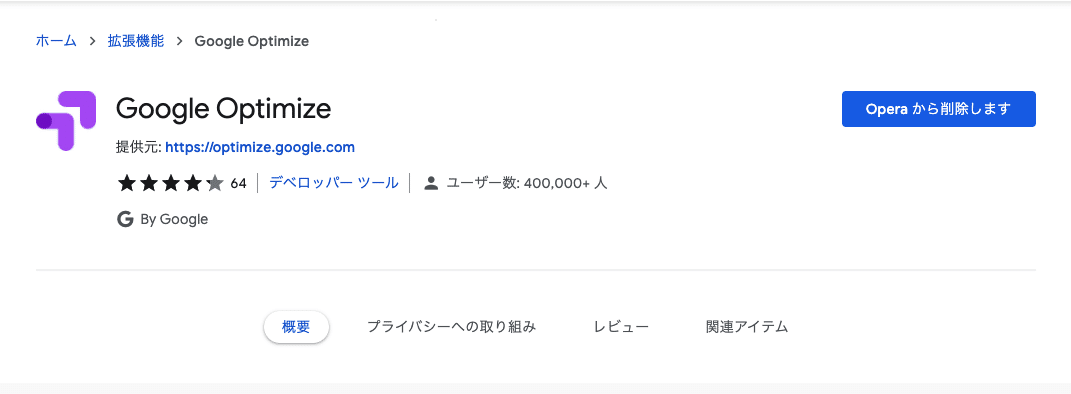Click the Google Optimize extension title heading
This screenshot has height=394, width=1071.
tap(223, 109)
